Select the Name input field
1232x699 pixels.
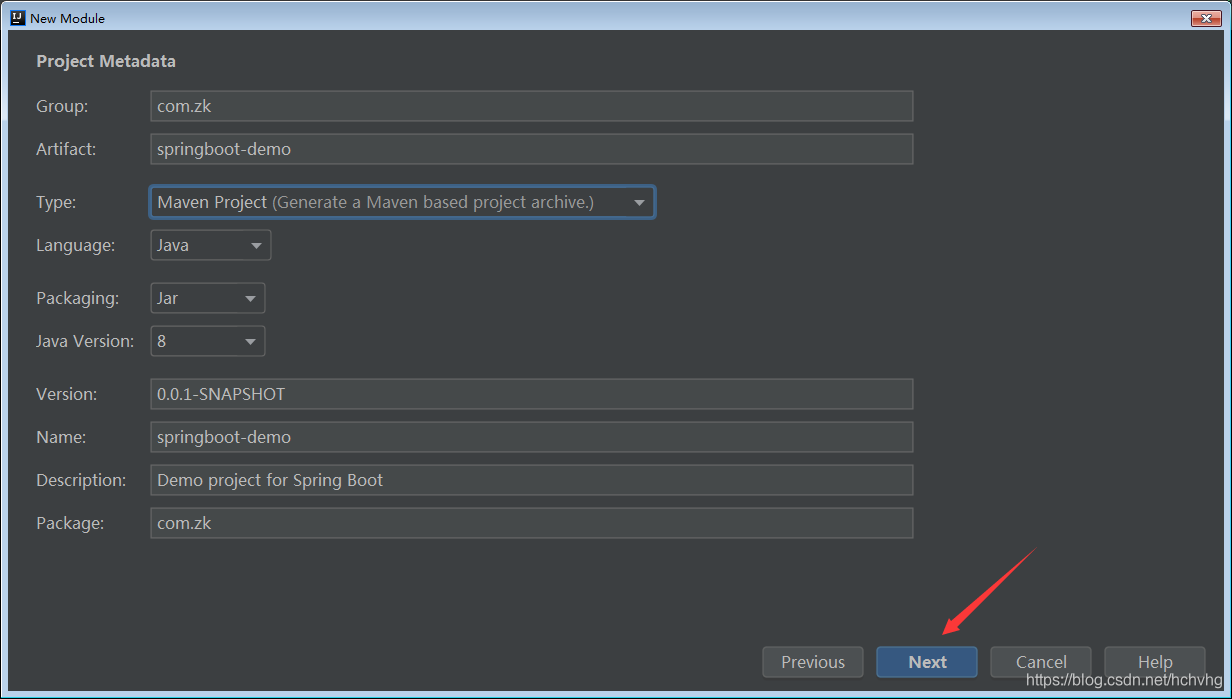(531, 437)
